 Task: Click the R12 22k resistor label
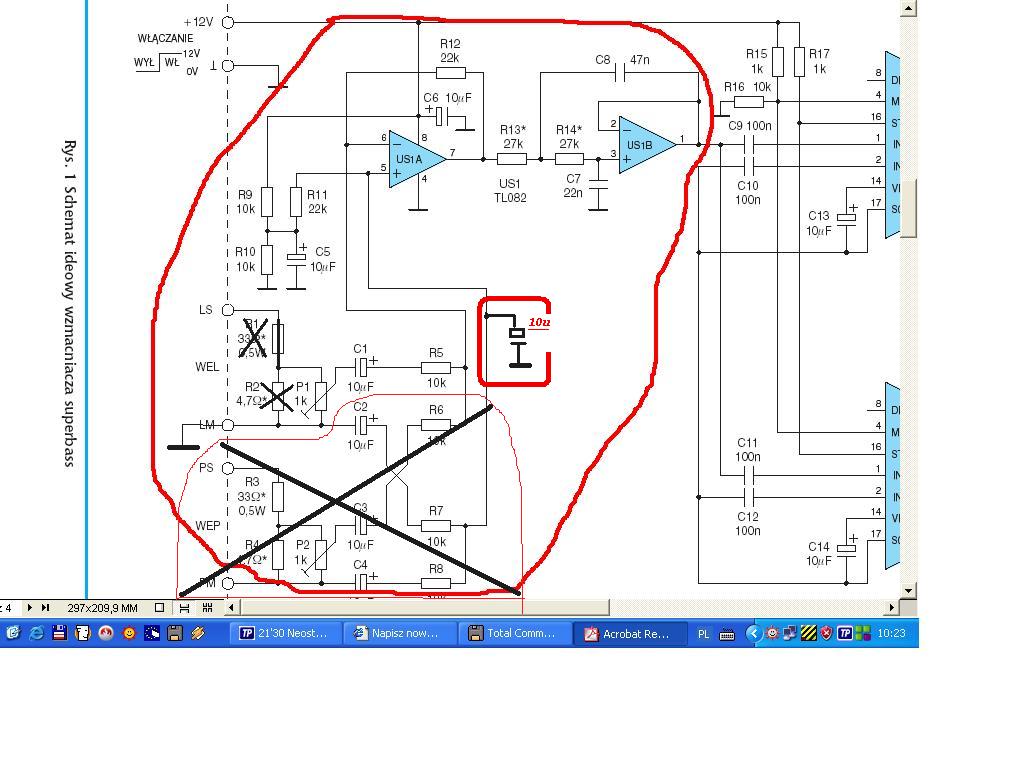[449, 51]
